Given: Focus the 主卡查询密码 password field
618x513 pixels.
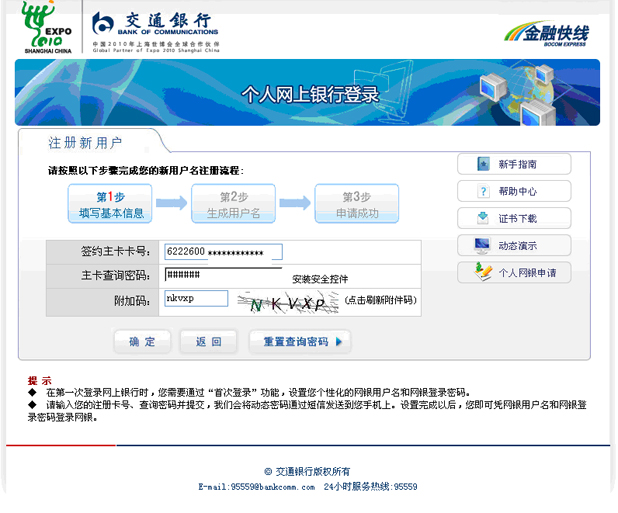Looking at the screenshot, I should click(223, 275).
